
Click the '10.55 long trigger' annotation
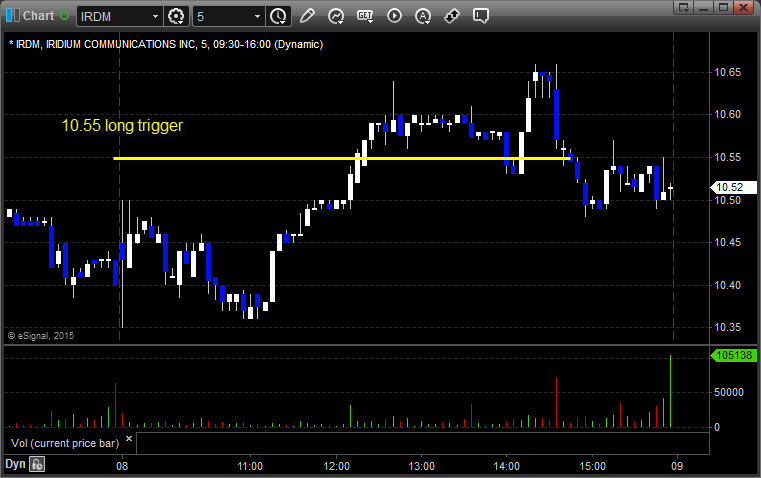coord(122,126)
